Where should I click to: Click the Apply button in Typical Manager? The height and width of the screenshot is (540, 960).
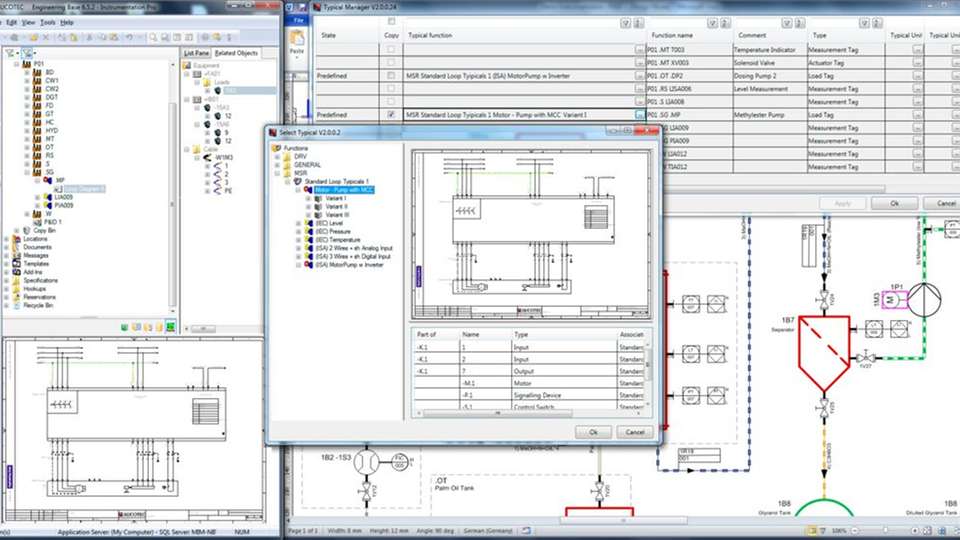pos(842,203)
